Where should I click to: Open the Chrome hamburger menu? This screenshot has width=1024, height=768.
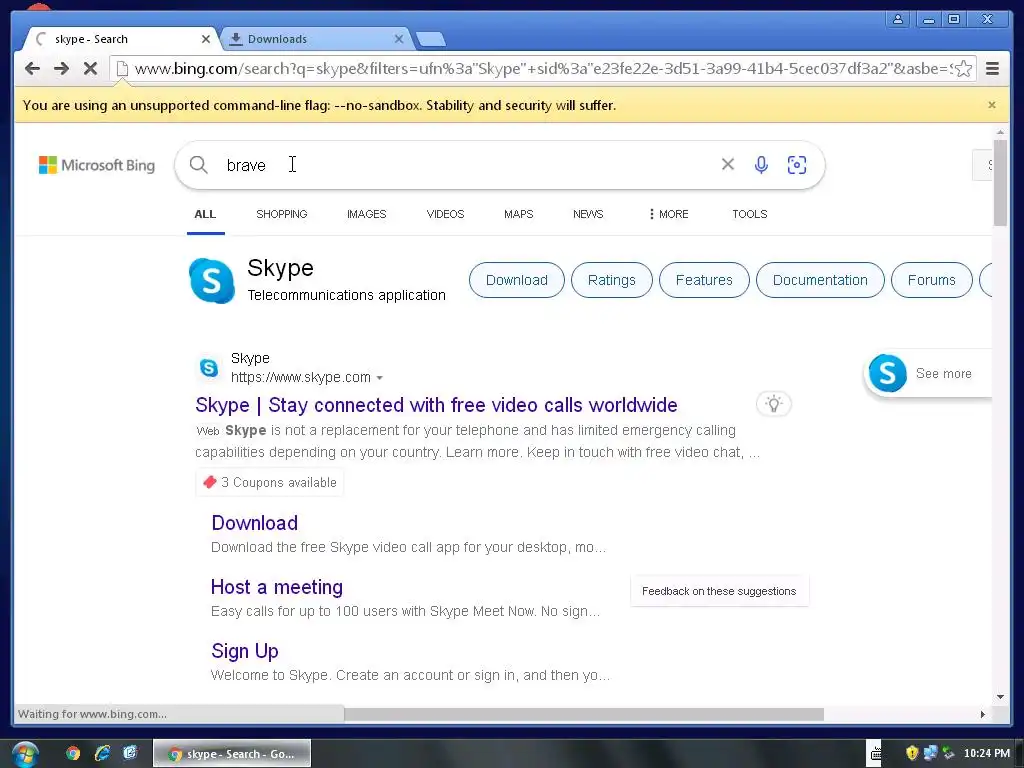coord(992,69)
